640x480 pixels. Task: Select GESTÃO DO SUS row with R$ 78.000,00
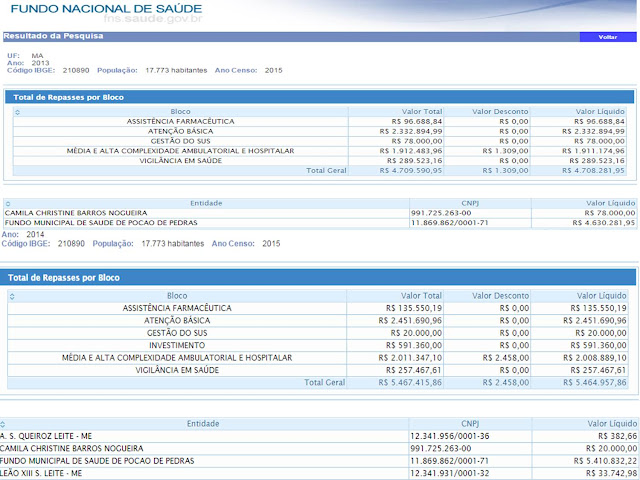(x=319, y=141)
